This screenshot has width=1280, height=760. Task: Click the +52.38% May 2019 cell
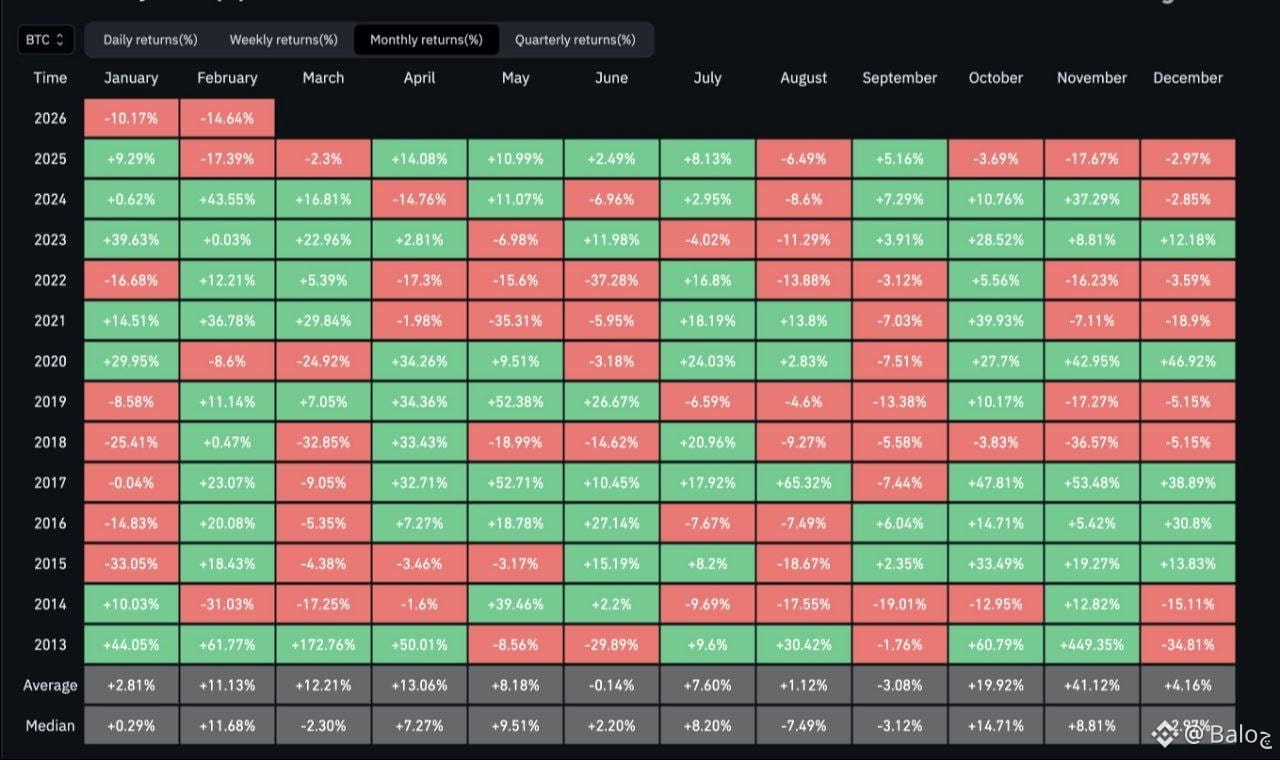pos(515,402)
